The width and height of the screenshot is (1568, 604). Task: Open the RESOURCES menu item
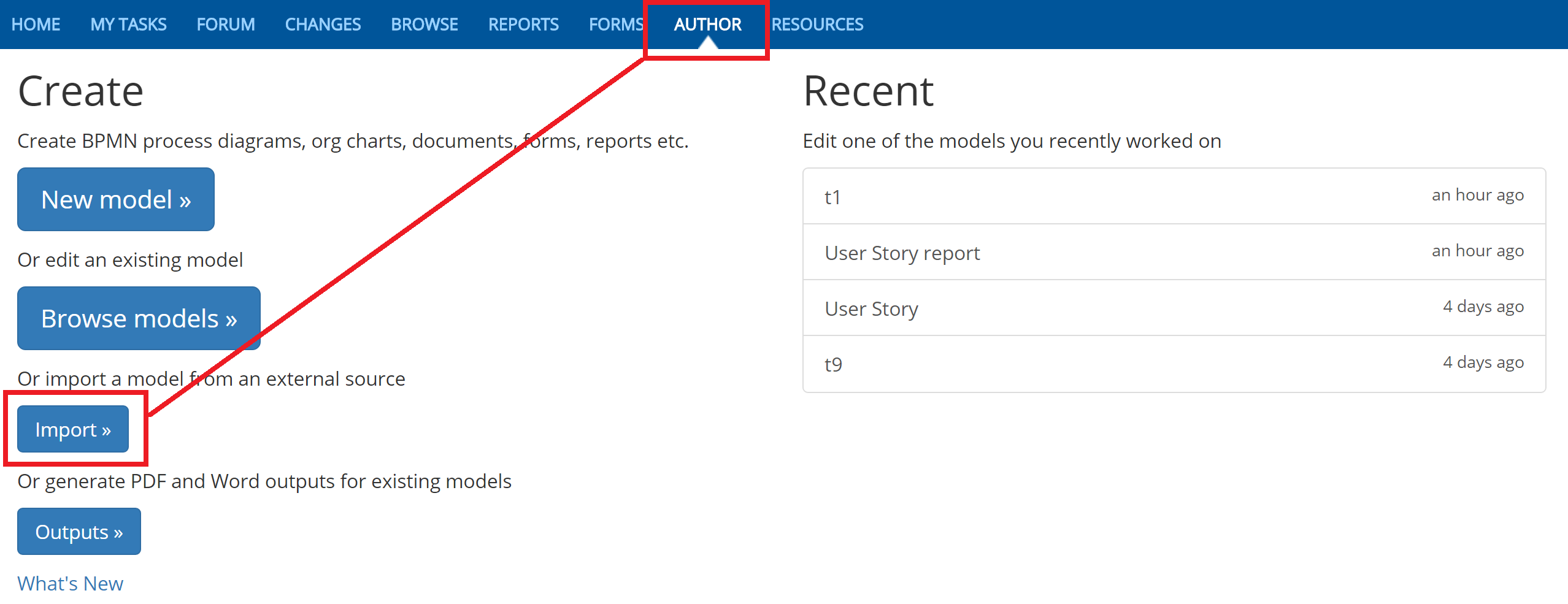click(x=817, y=25)
